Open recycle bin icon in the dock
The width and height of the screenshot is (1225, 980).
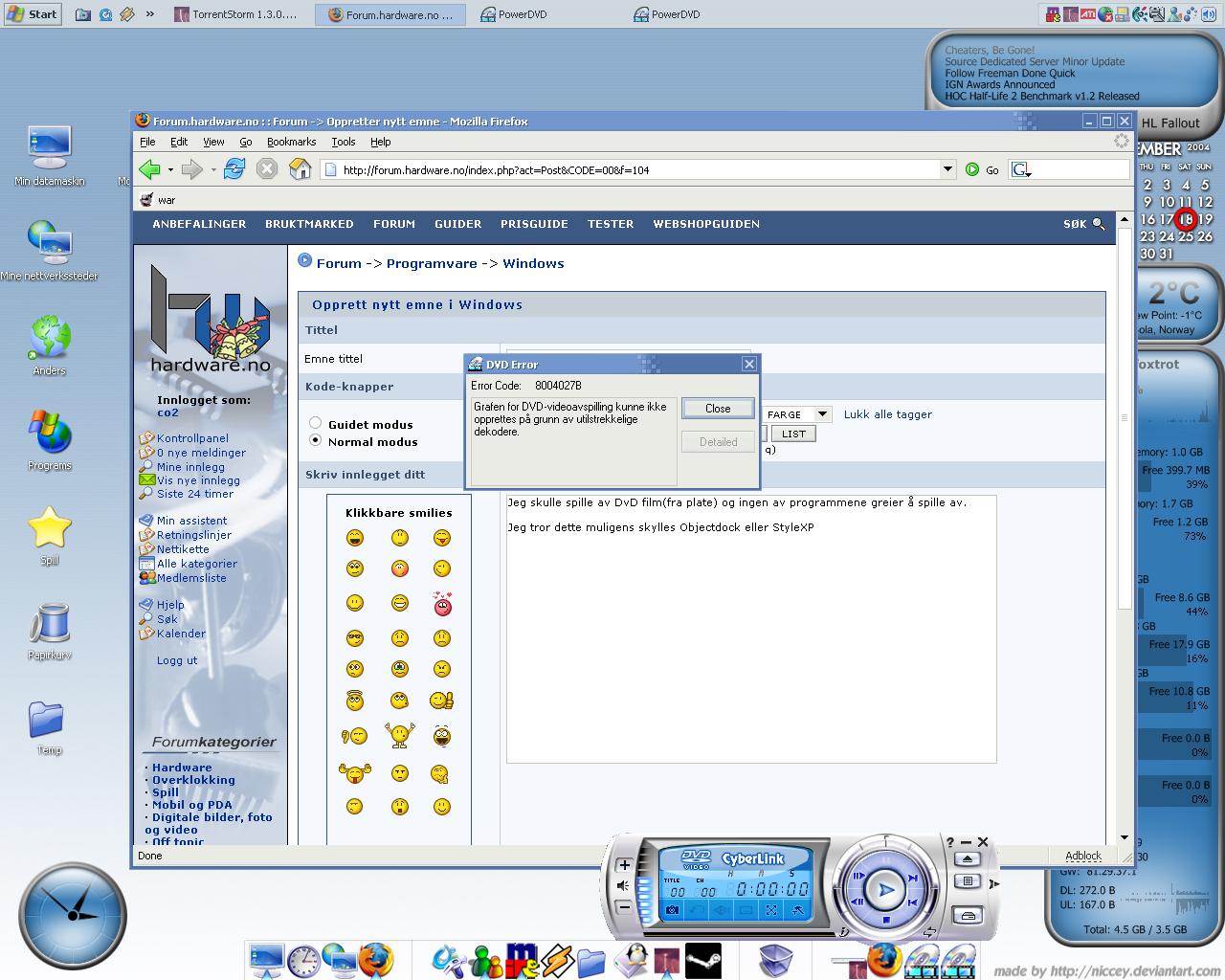[x=776, y=960]
